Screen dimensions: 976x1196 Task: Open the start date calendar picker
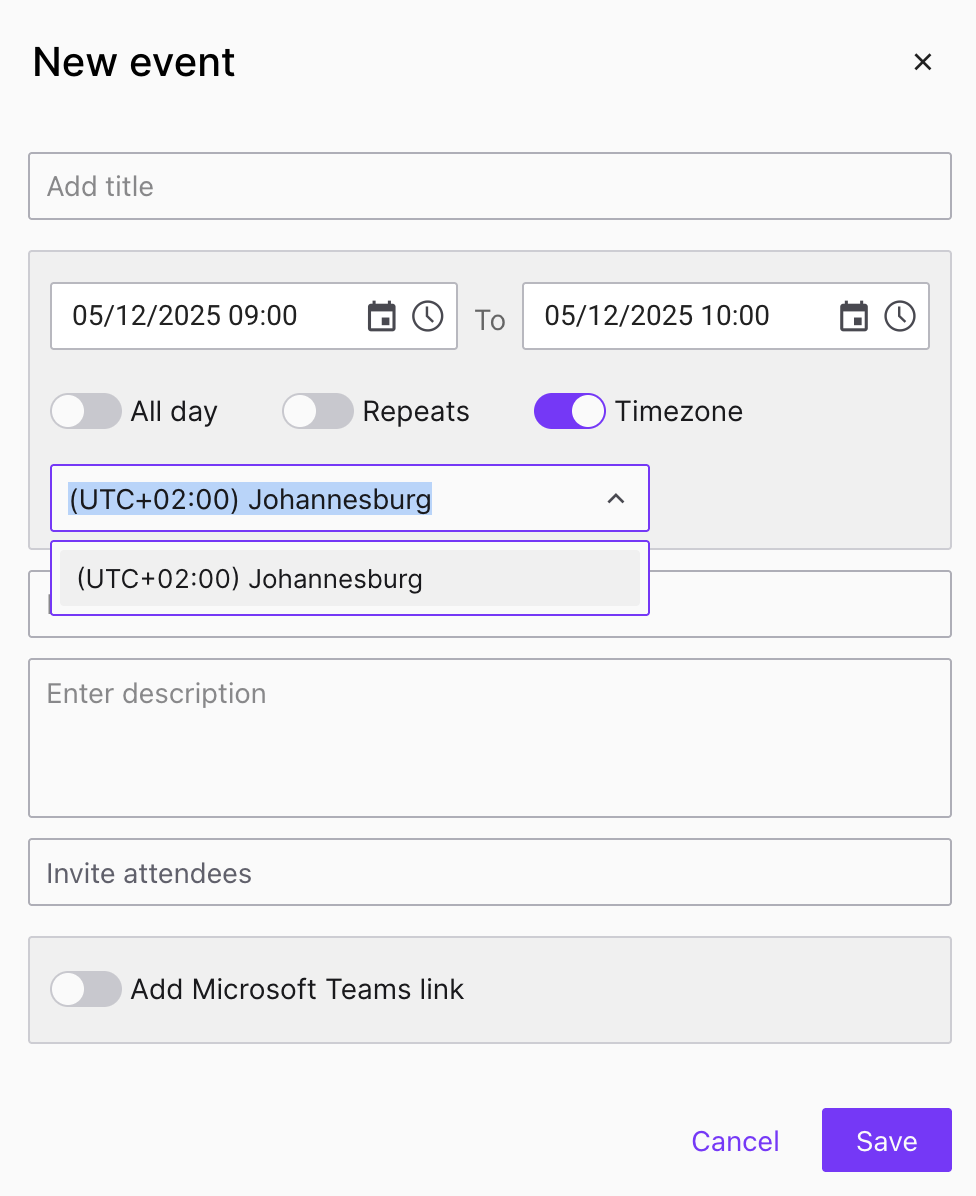pos(381,316)
